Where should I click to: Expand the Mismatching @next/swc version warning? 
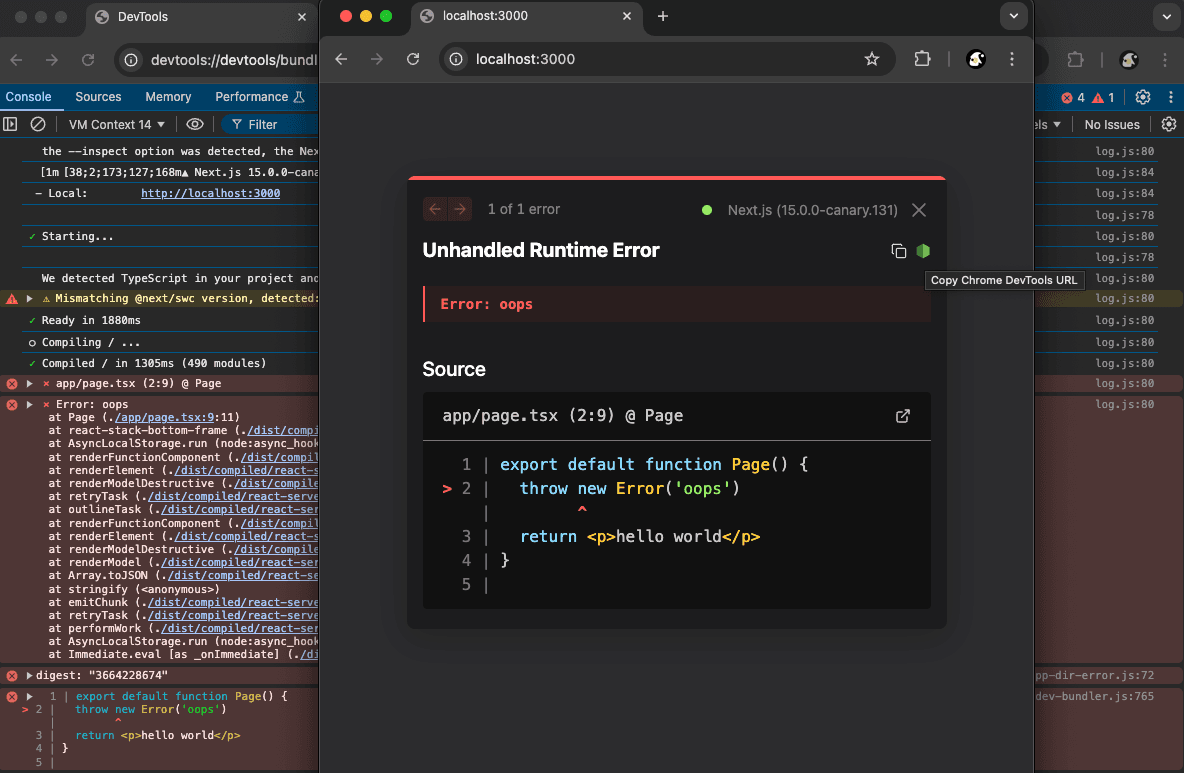point(29,298)
